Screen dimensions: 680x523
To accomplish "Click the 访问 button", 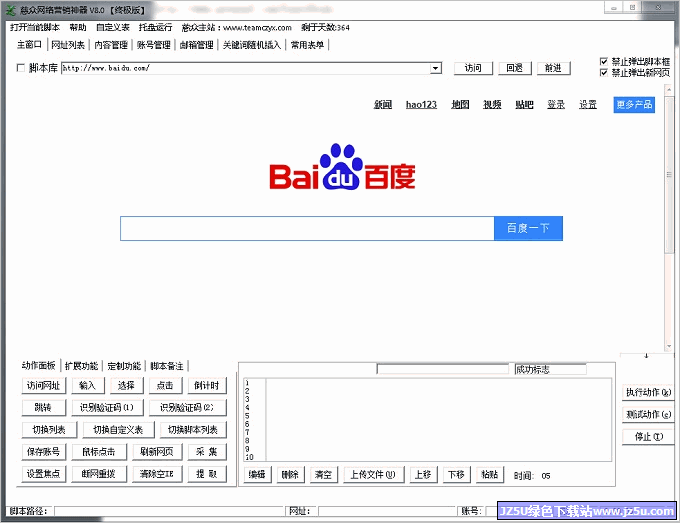I will [x=473, y=68].
